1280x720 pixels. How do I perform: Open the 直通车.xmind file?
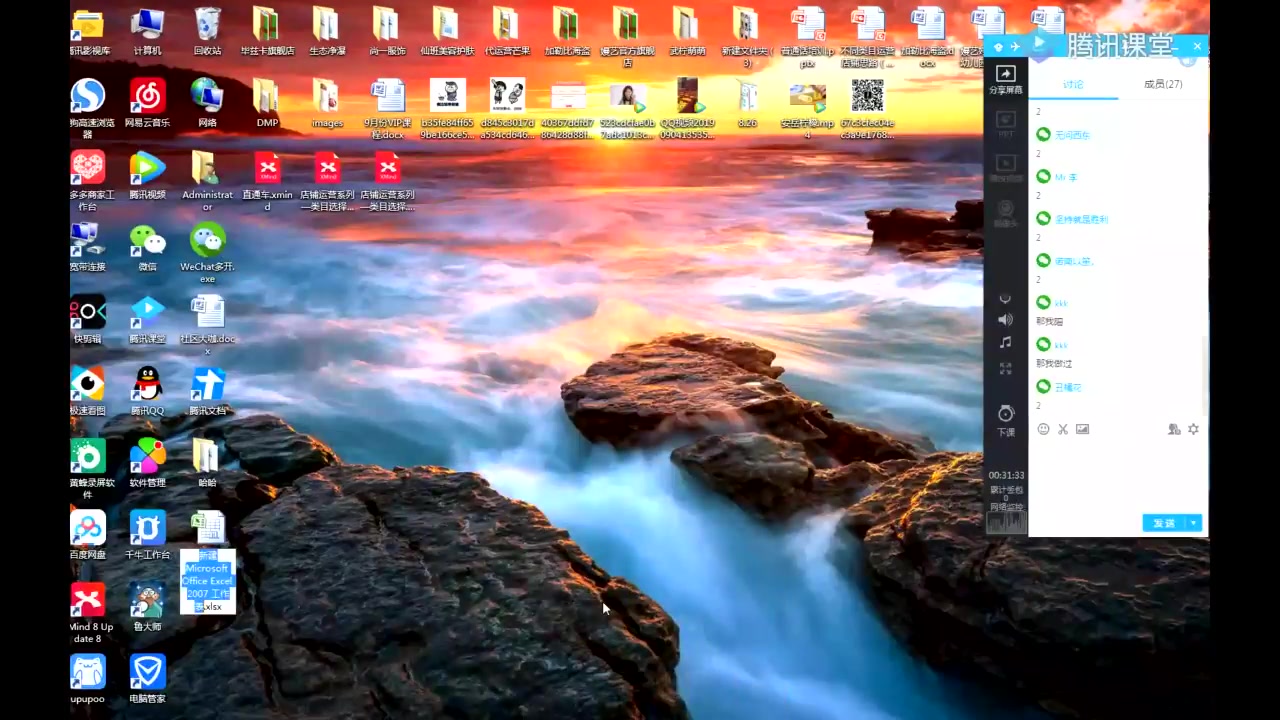click(x=267, y=181)
